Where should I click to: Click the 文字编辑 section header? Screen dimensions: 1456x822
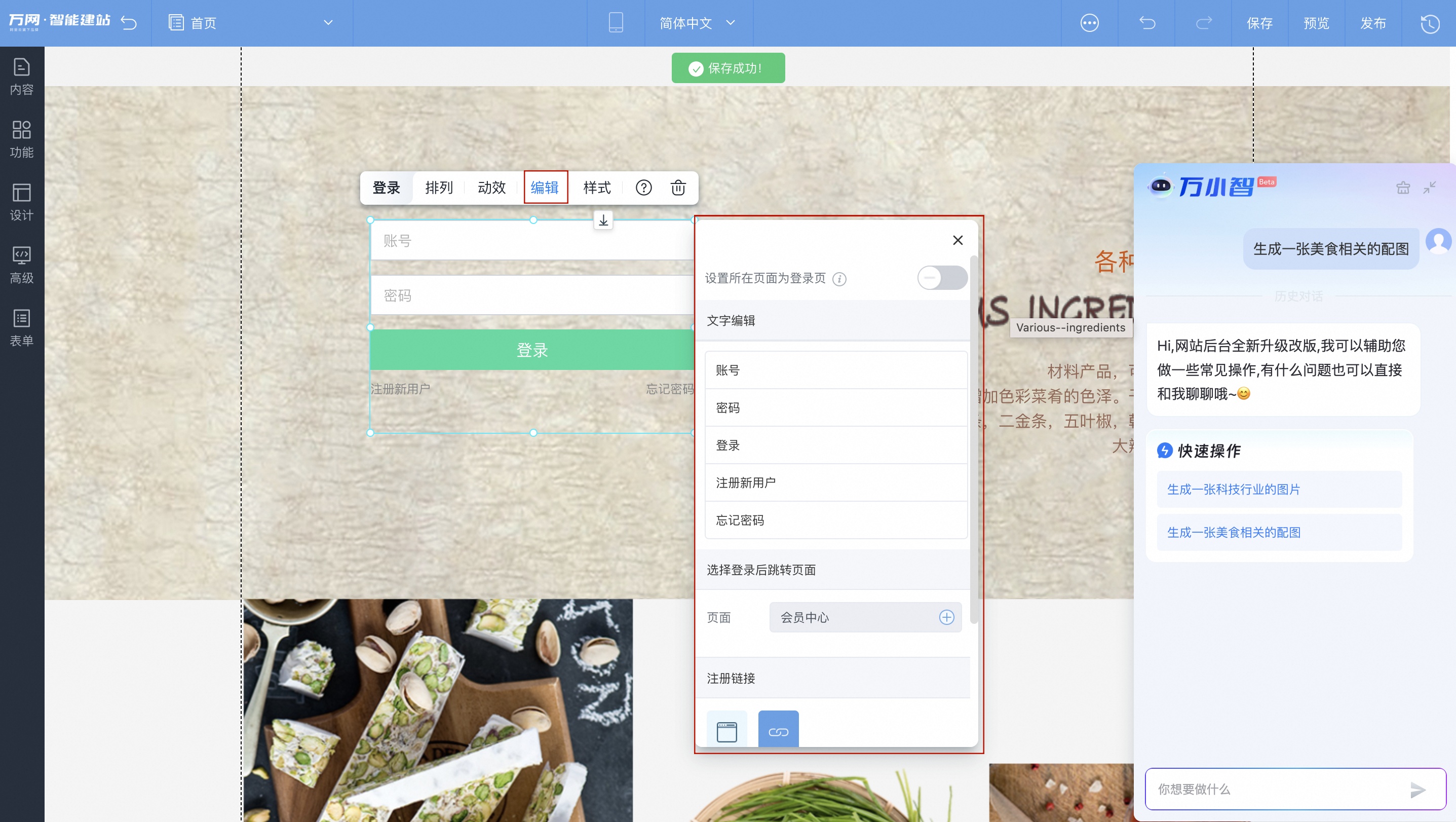click(x=833, y=321)
